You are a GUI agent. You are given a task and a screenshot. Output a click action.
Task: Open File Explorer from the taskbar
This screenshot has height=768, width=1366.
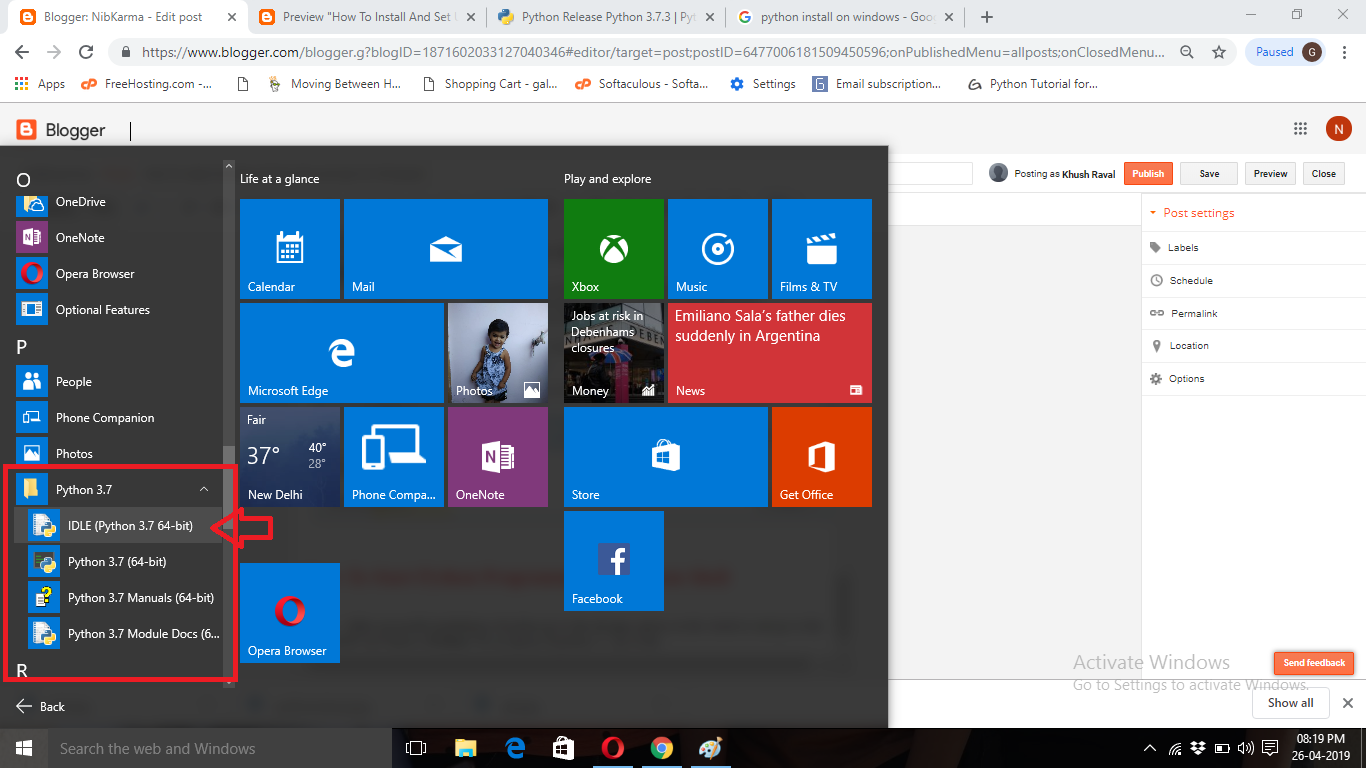click(x=465, y=748)
